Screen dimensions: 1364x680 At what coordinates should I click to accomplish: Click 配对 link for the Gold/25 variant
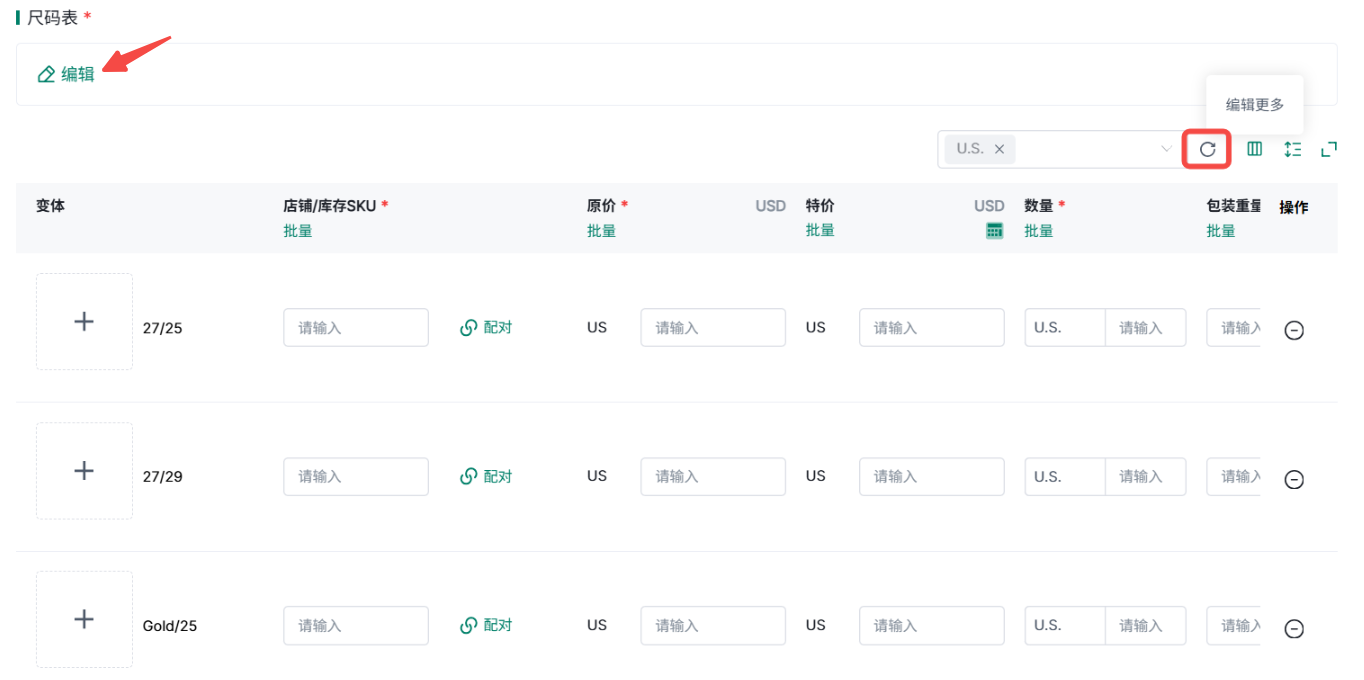(x=486, y=625)
